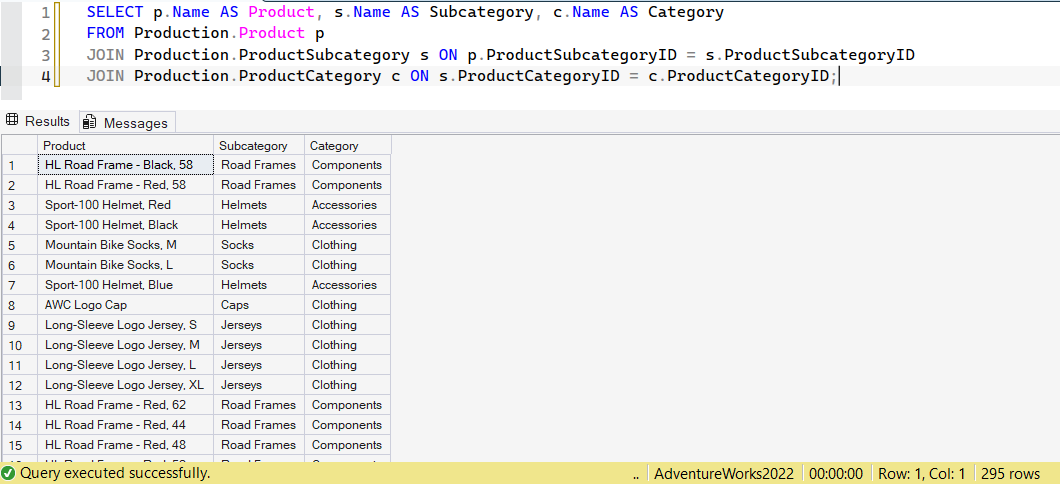Select the 'HL Road Frame - Red, 44' cell

pyautogui.click(x=126, y=425)
